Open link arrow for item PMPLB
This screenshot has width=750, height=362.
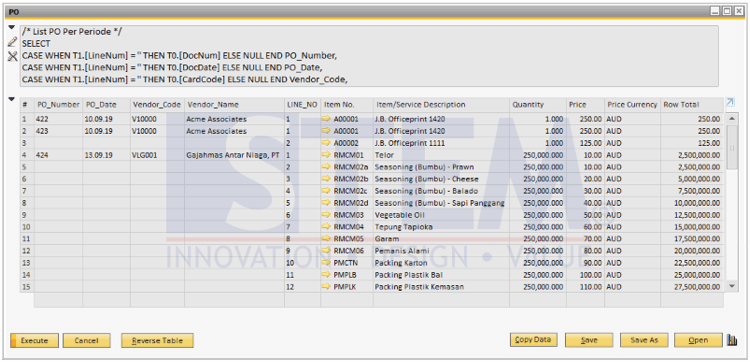point(327,274)
